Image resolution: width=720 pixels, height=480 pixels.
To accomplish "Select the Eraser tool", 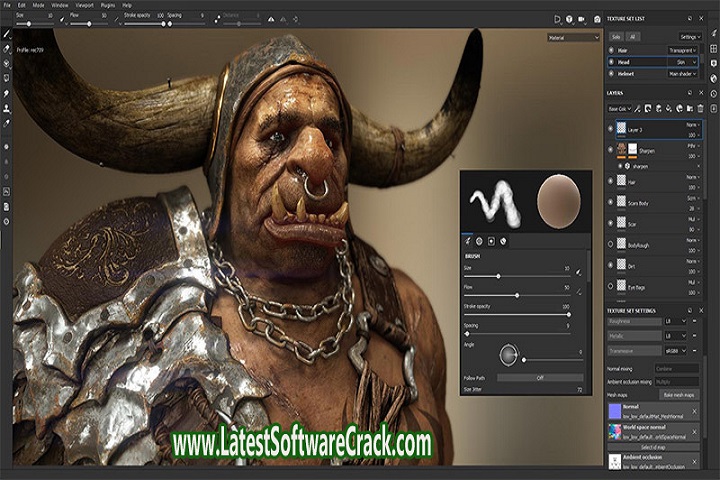I will (x=6, y=49).
